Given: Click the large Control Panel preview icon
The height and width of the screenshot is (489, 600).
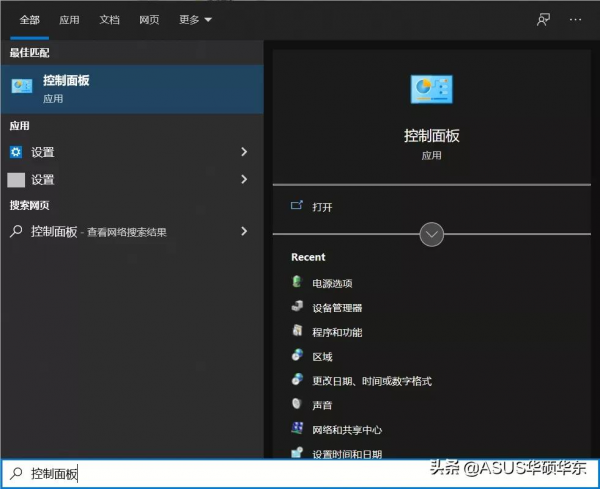Looking at the screenshot, I should (x=431, y=89).
